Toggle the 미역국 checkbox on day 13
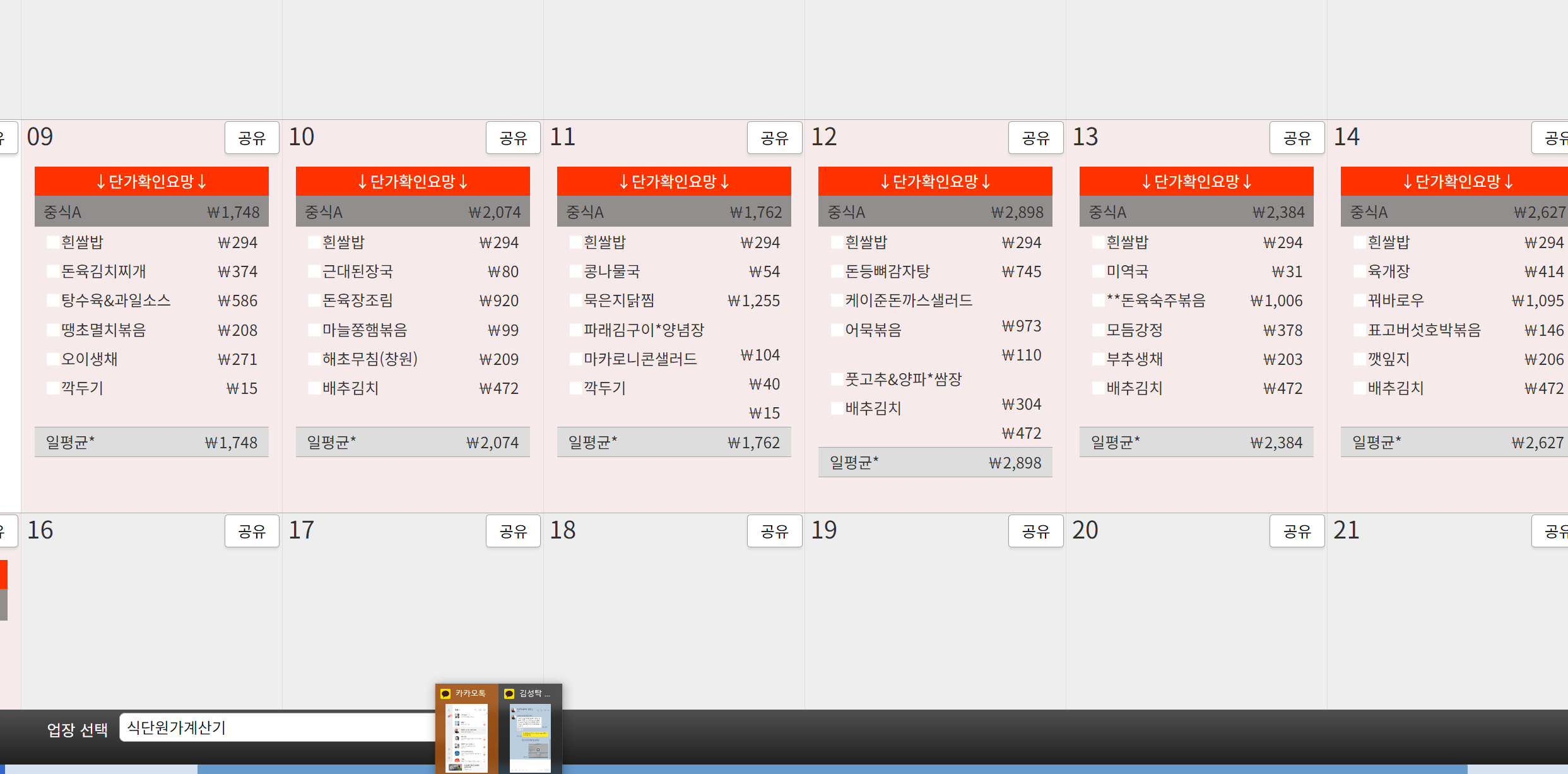 [1098, 271]
